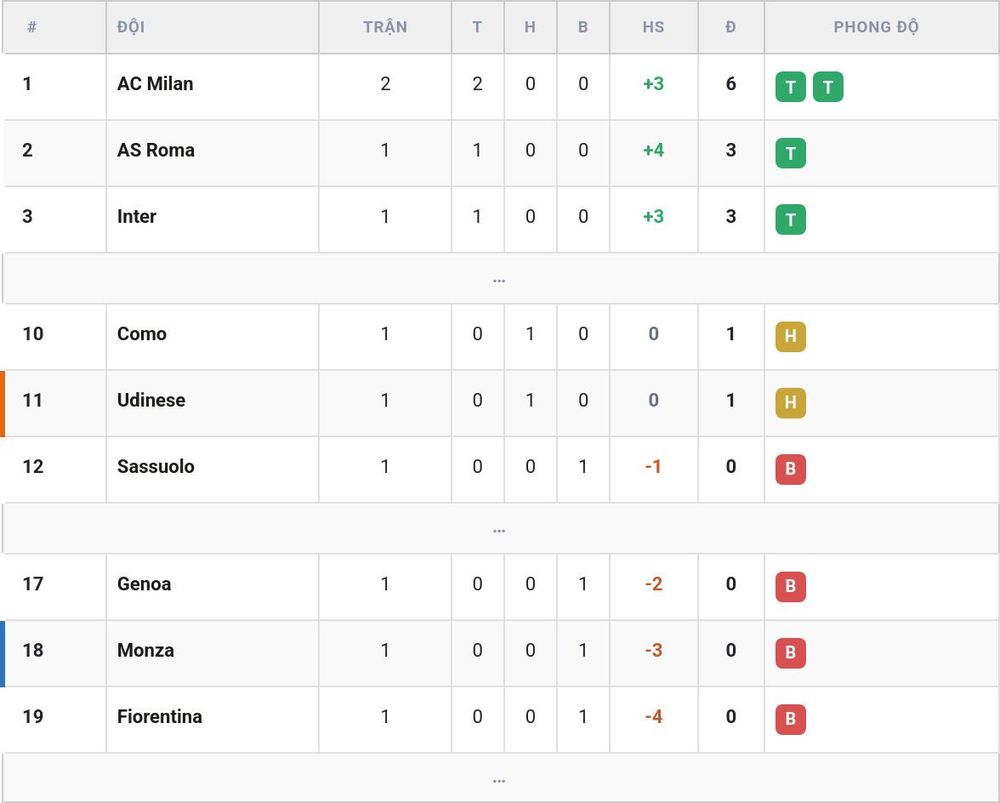The image size is (1000, 803).
Task: Click Sassuolo's red B form badge
Action: pyautogui.click(x=790, y=469)
